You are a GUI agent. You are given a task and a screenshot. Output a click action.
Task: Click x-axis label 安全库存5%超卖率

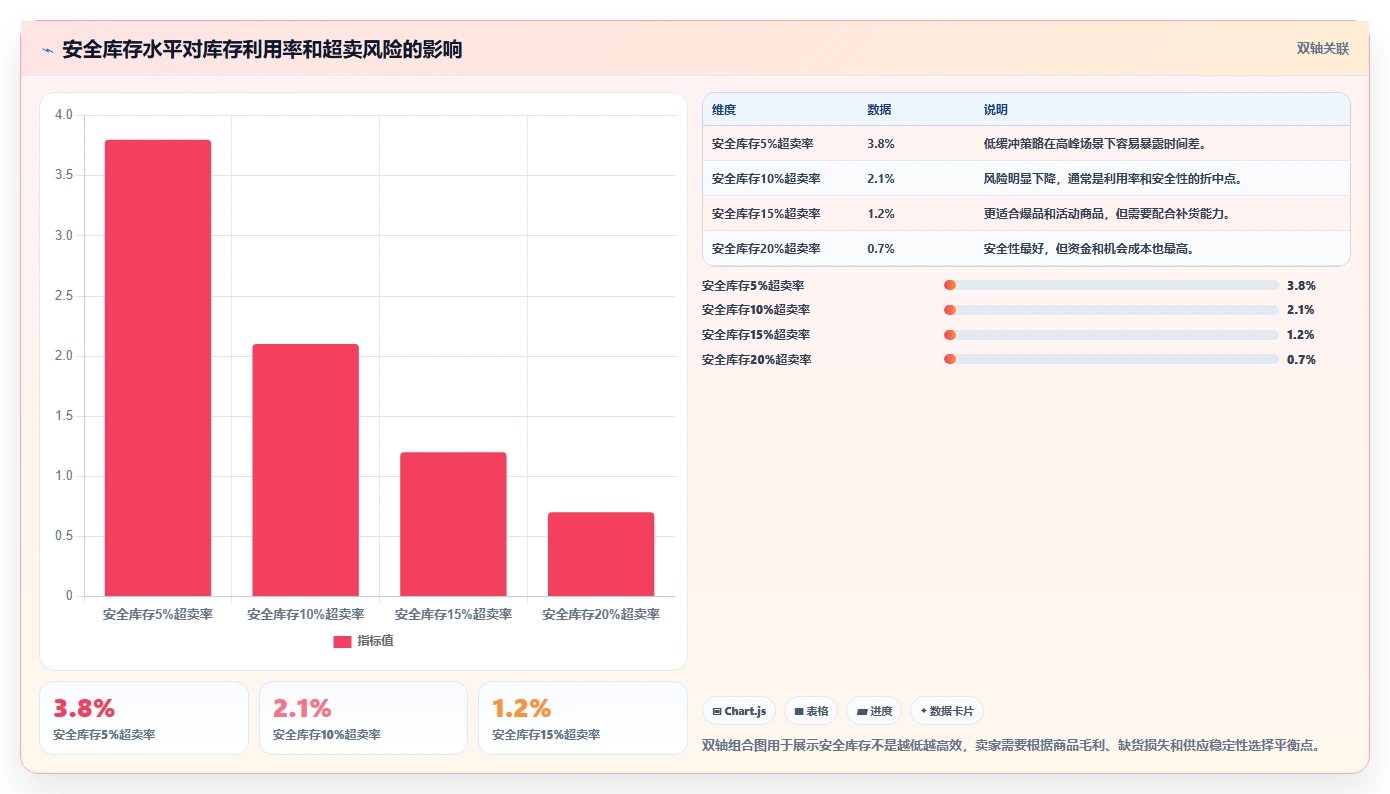click(158, 614)
